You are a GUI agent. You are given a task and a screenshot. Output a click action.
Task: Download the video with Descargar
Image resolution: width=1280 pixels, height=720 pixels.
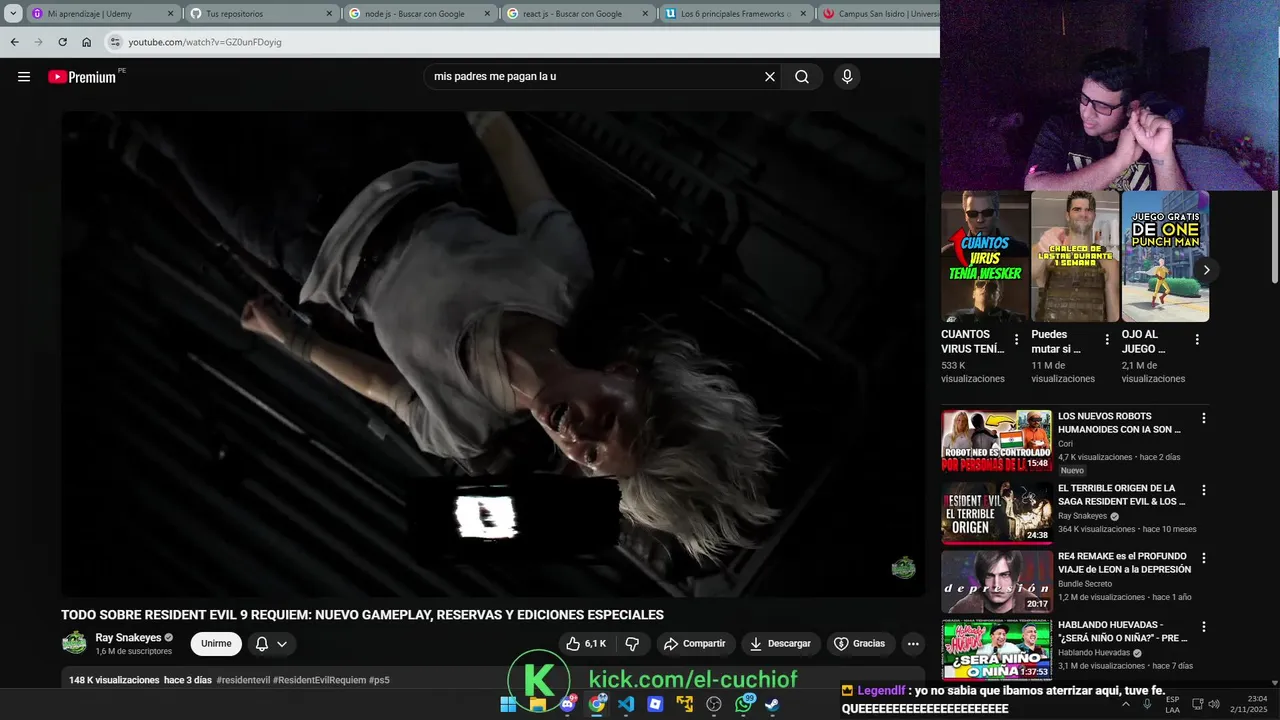pos(781,644)
